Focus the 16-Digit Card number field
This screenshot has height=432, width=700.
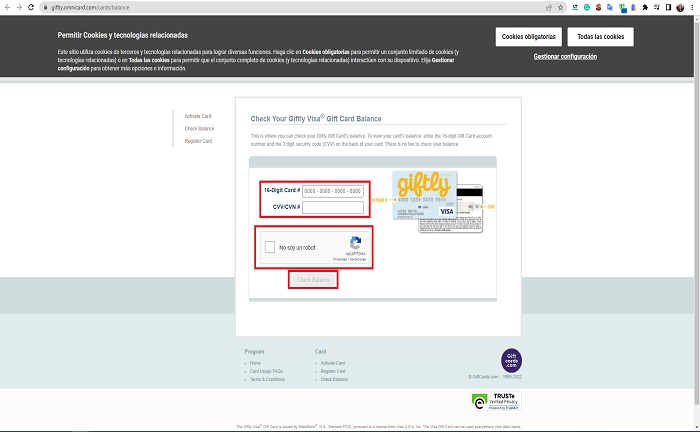(x=333, y=191)
